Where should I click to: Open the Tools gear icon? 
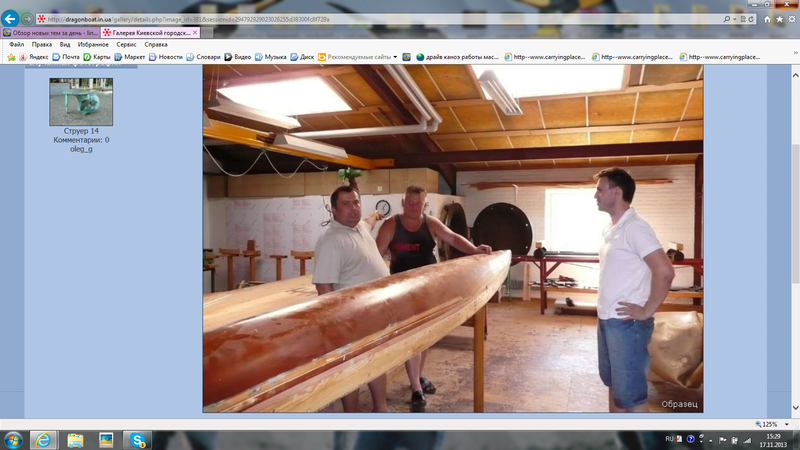[x=792, y=19]
